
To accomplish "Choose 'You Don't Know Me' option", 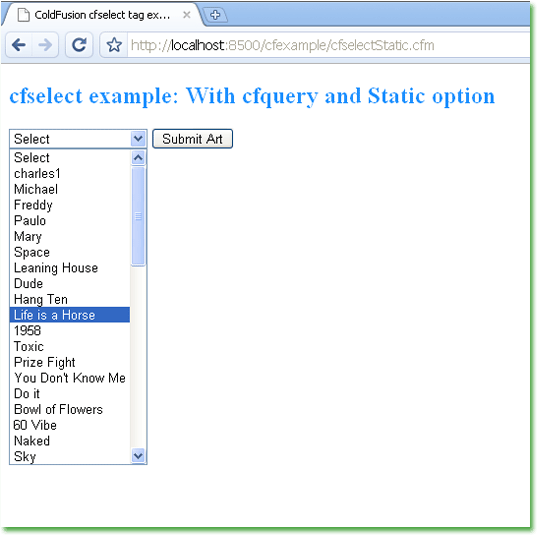I will pyautogui.click(x=70, y=378).
